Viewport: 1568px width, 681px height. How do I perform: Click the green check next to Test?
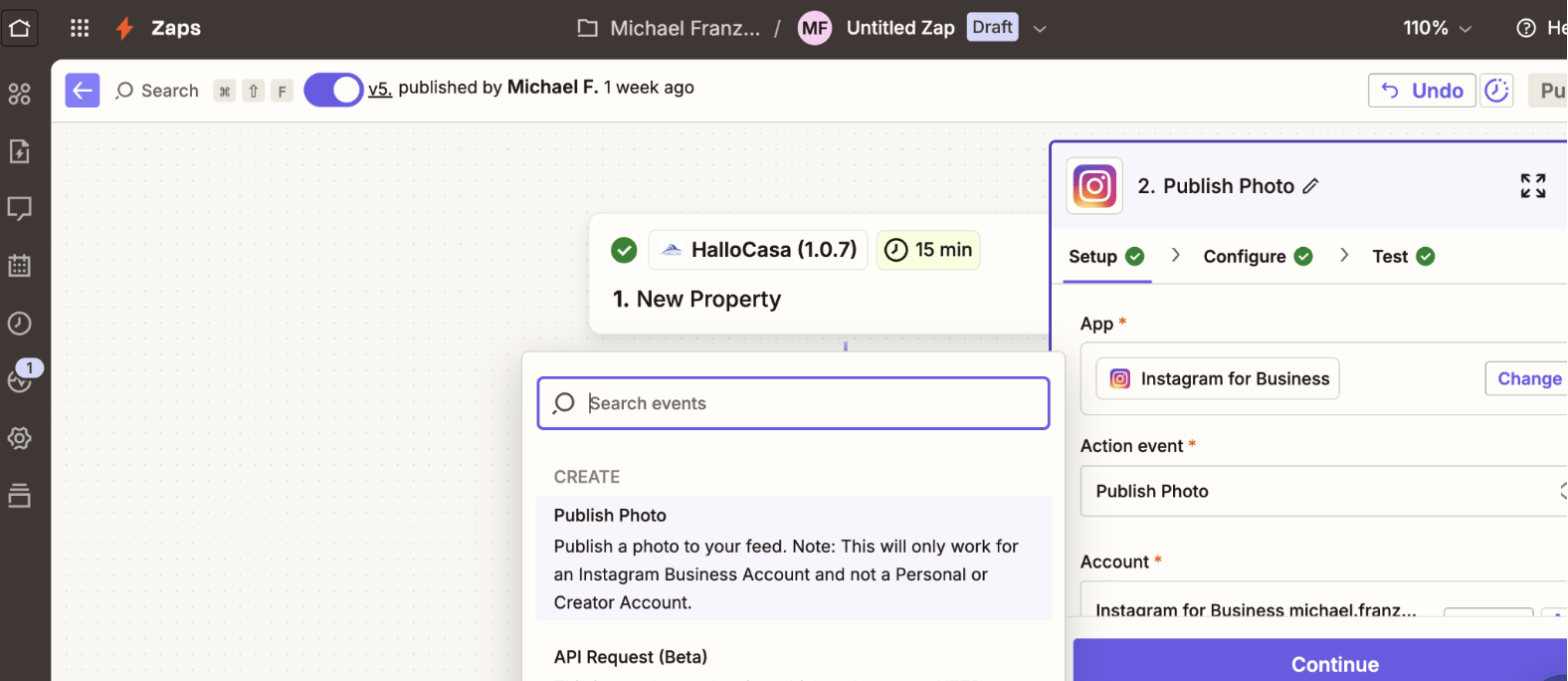click(1426, 257)
